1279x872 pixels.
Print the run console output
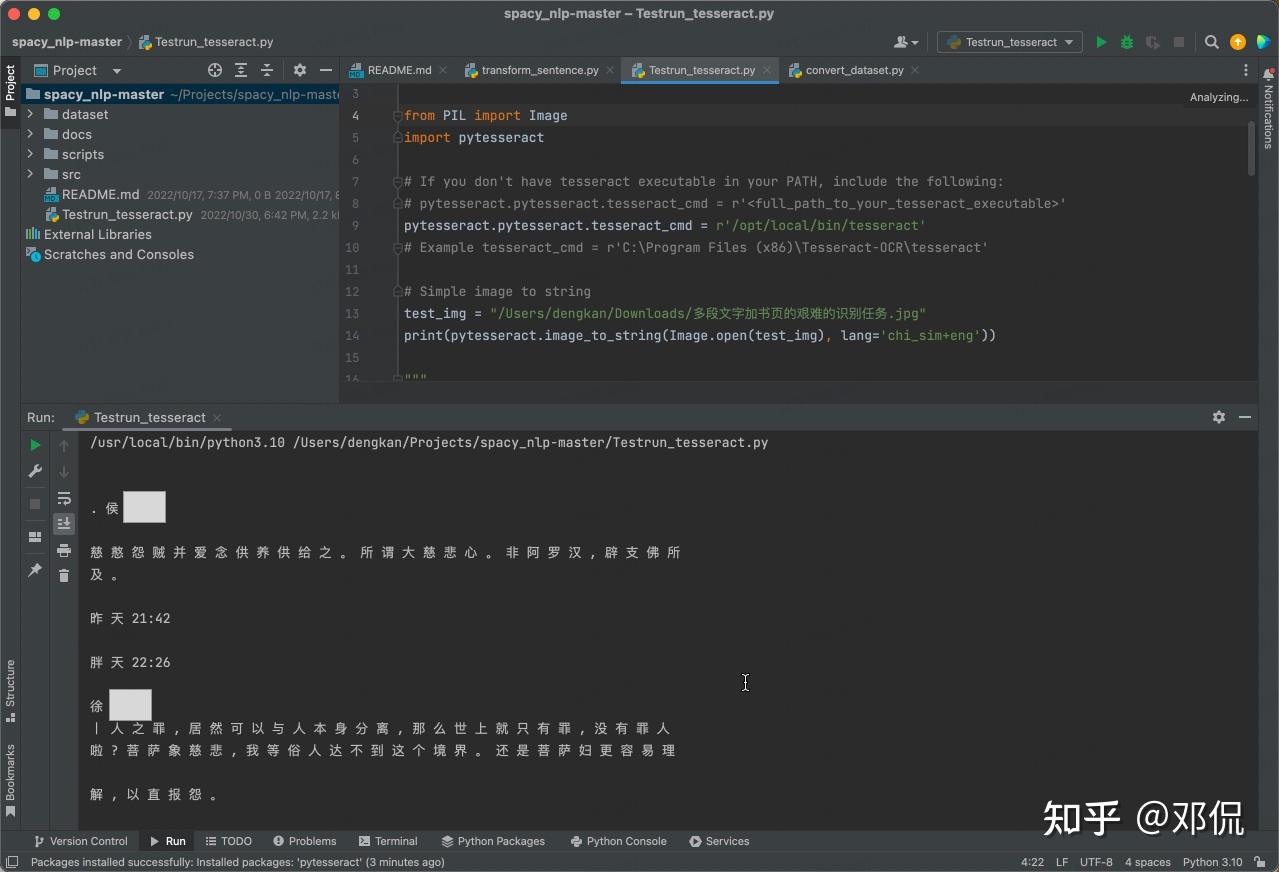tap(64, 550)
